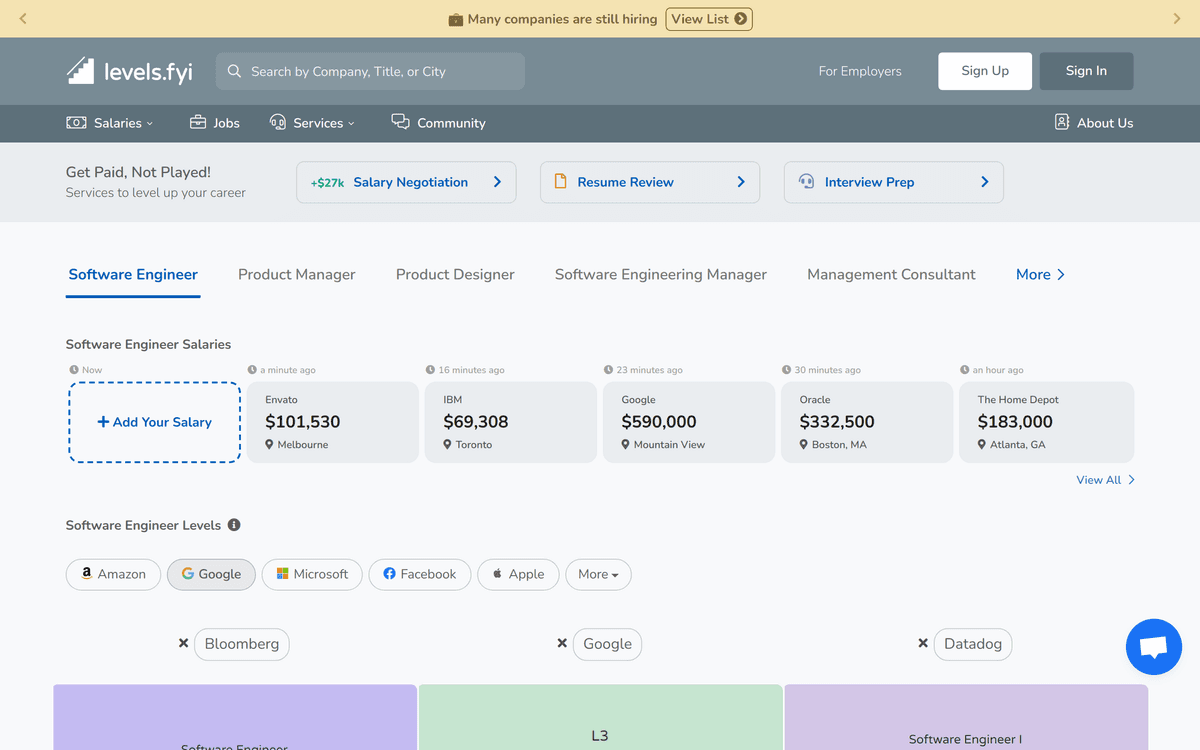This screenshot has width=1200, height=750.
Task: Open the Envato $101,530 Melbourne card
Action: pyautogui.click(x=333, y=422)
